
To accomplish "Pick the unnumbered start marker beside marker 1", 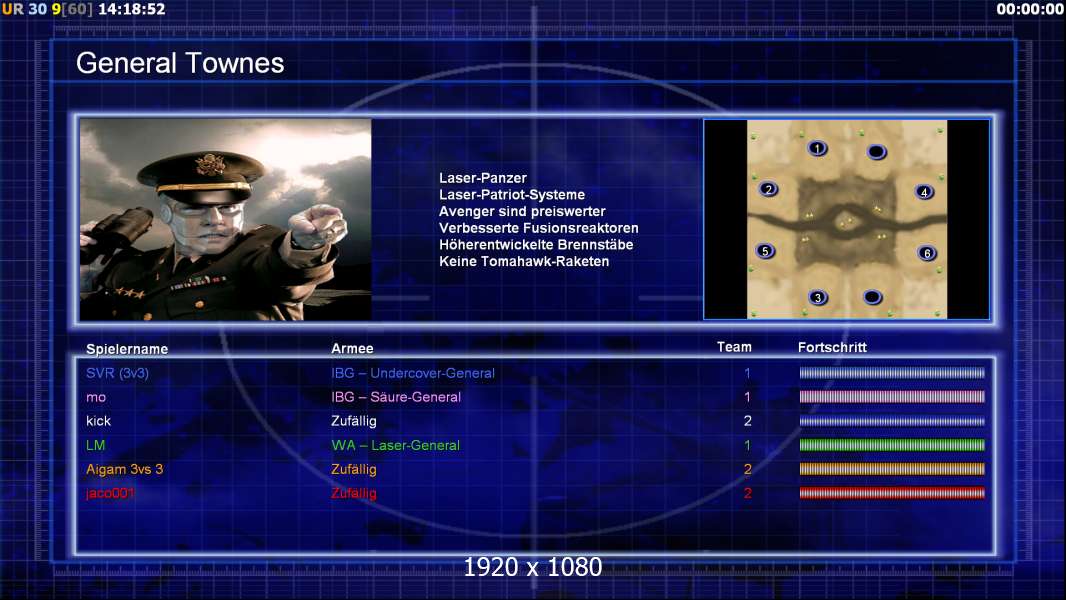I will coord(876,152).
